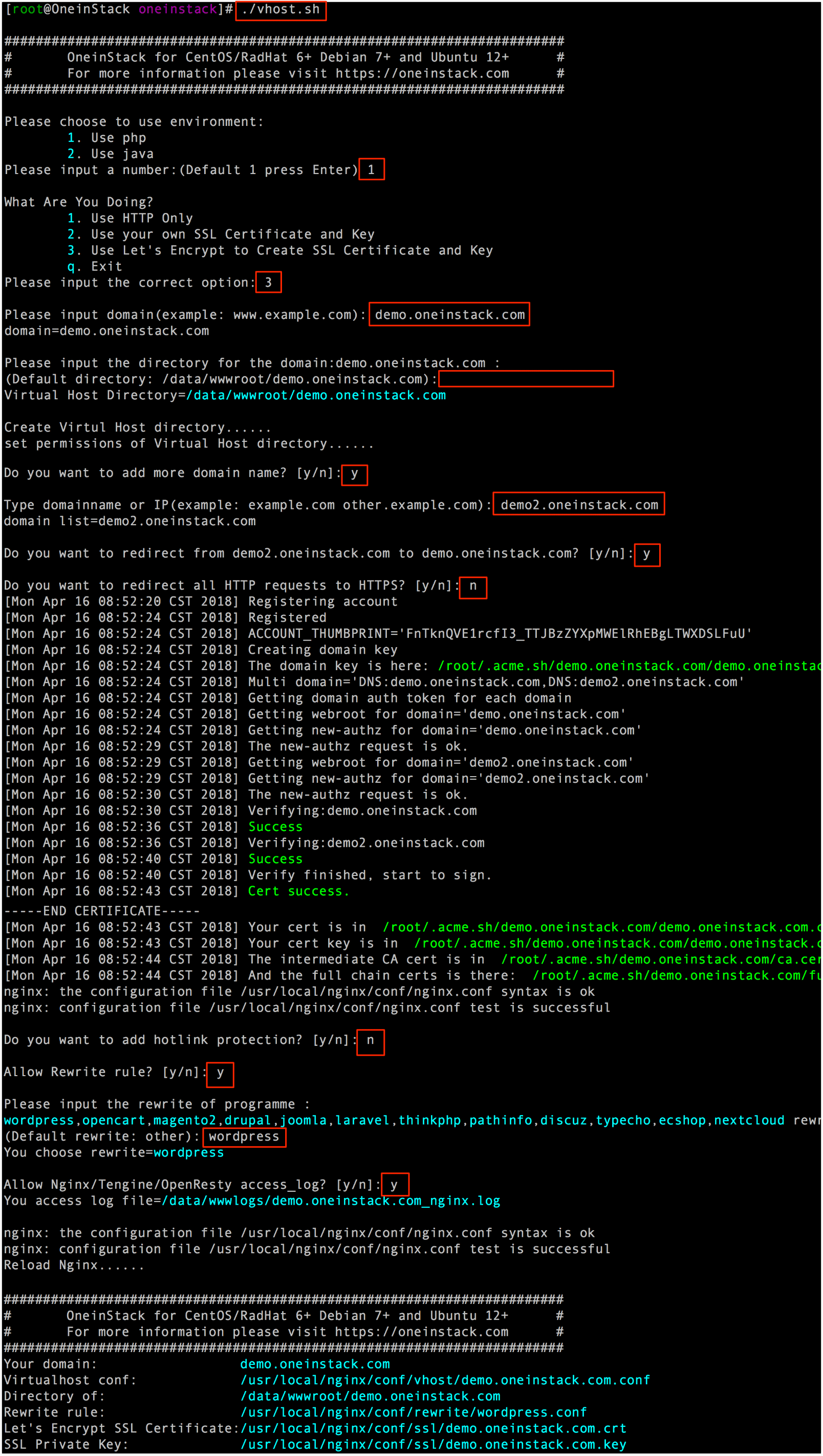Click the empty default directory input area
This screenshot has height=1456, width=823.
point(526,379)
